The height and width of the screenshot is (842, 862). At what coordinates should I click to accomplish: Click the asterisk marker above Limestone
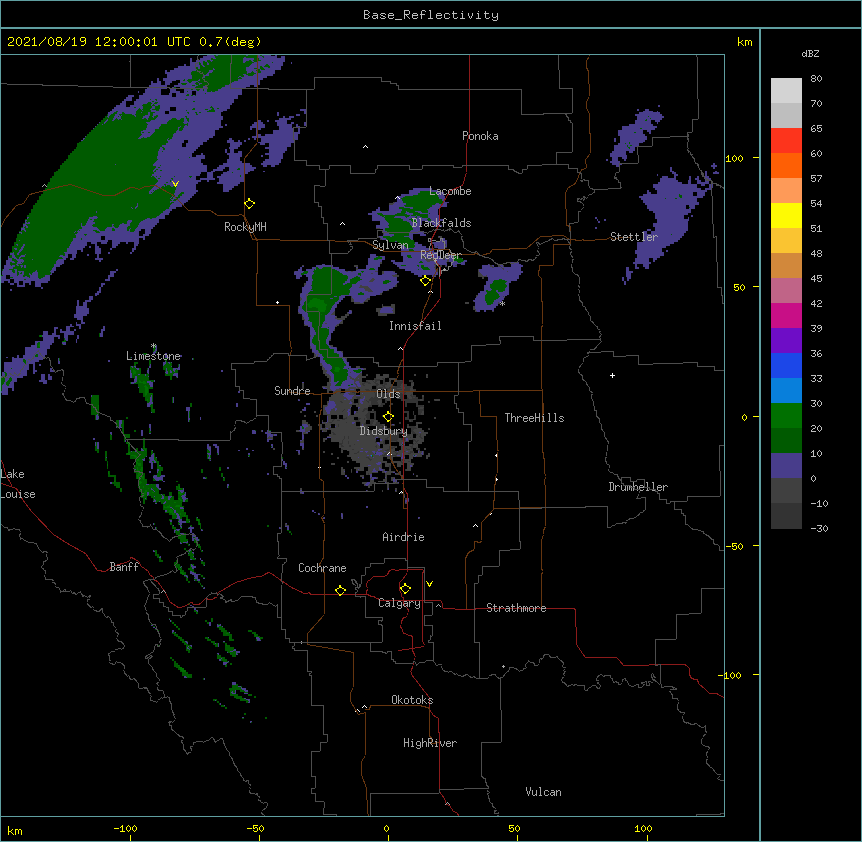pyautogui.click(x=154, y=346)
